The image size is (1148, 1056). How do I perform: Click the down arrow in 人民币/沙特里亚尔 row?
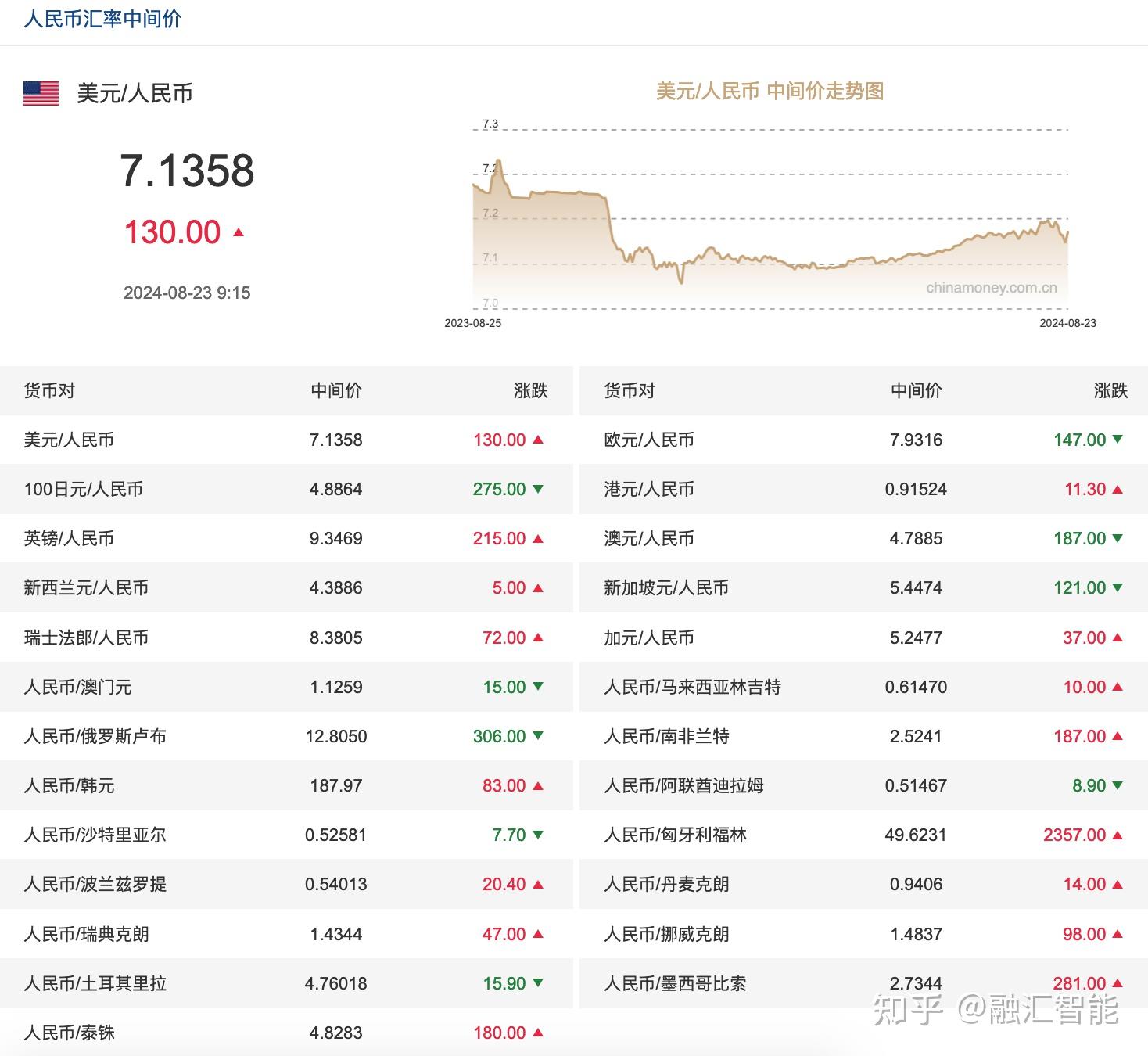538,835
